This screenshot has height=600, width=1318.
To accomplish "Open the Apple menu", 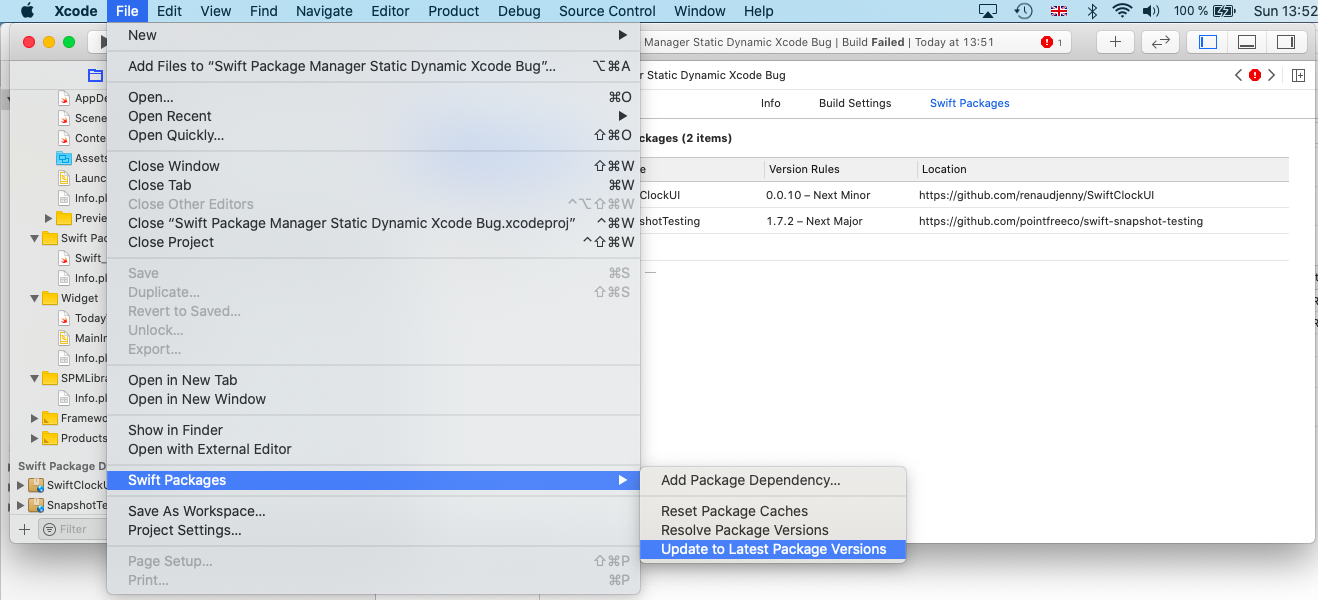I will (27, 11).
